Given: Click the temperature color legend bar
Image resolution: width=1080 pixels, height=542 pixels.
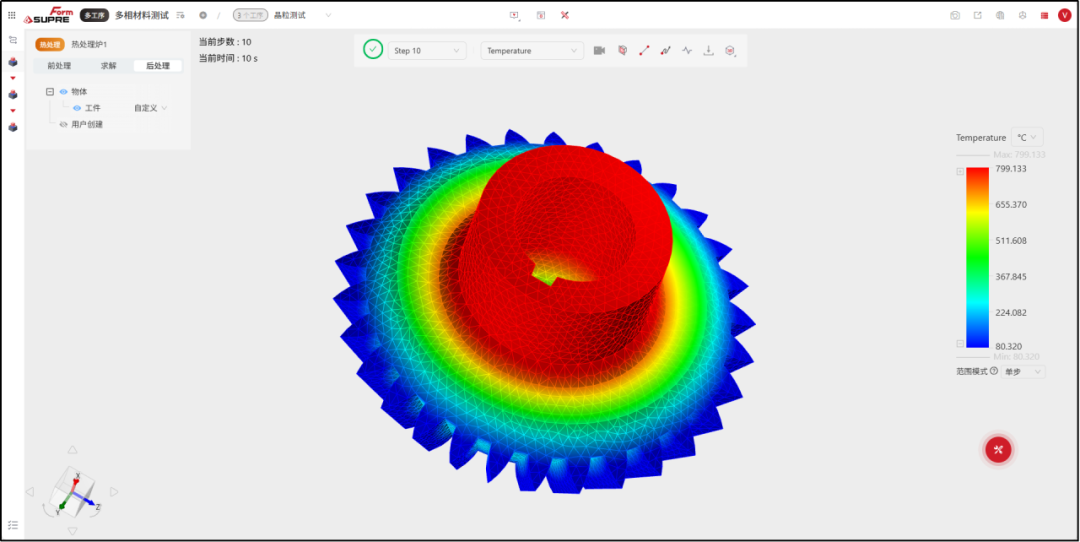Looking at the screenshot, I should pos(977,258).
